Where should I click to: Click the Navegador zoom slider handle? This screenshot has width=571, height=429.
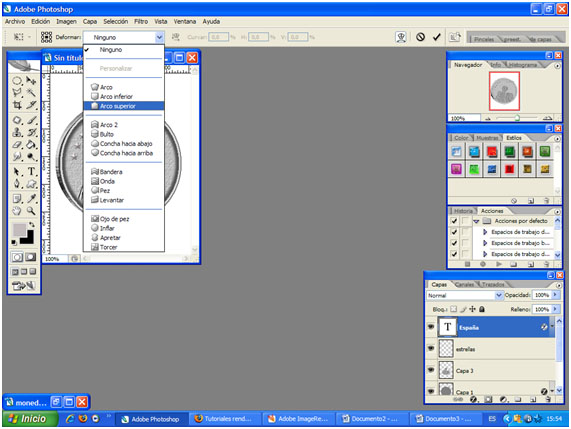[517, 118]
